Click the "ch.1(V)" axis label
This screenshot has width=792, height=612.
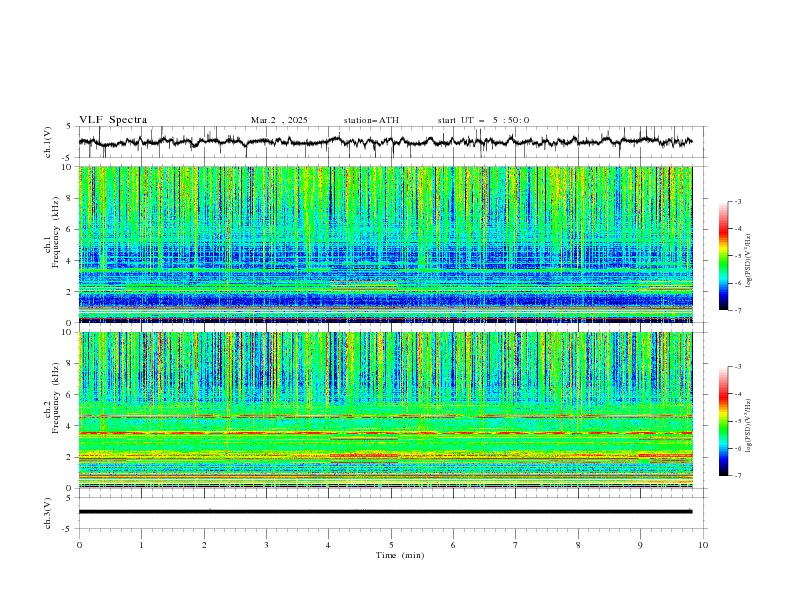click(47, 142)
